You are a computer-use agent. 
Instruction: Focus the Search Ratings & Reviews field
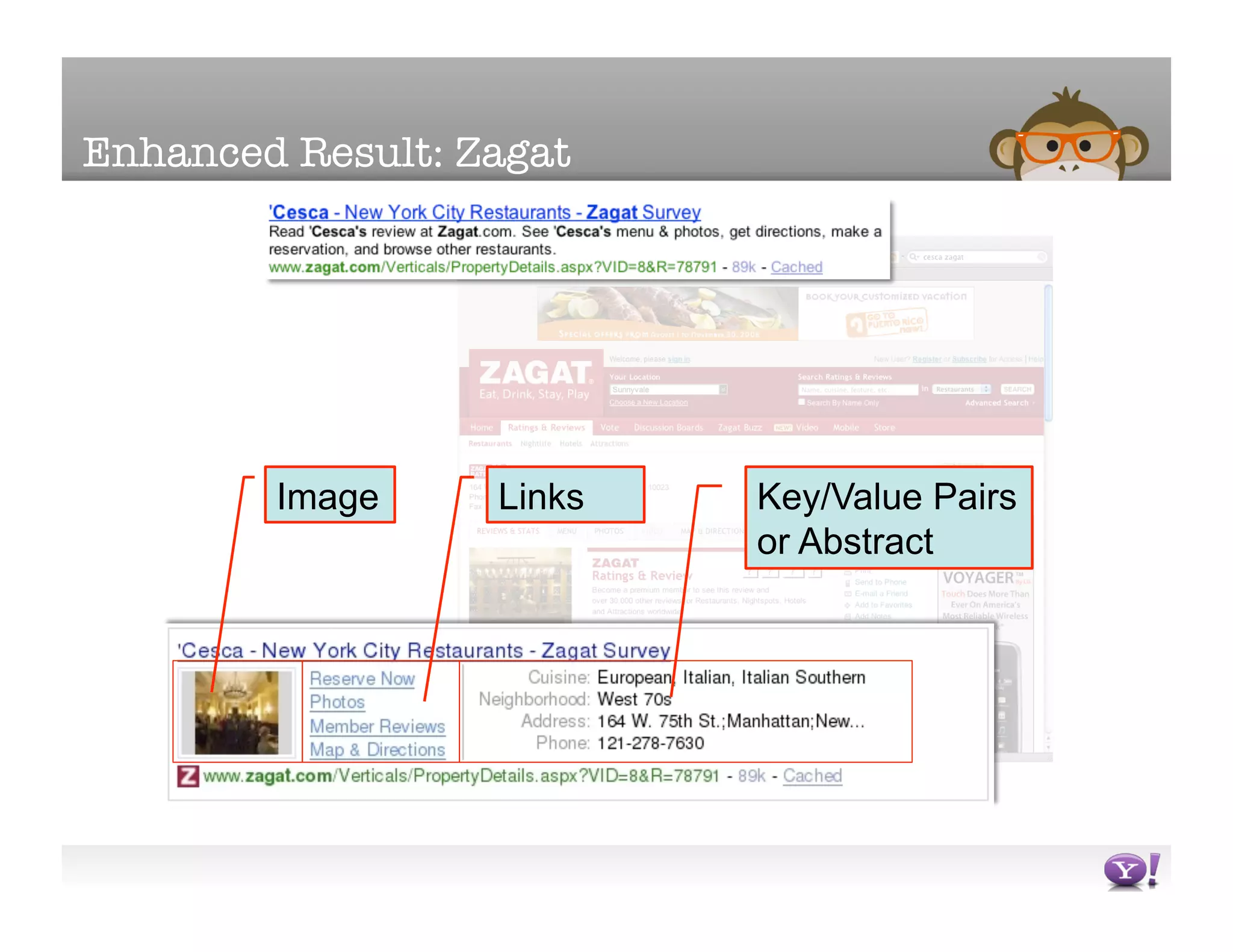[858, 390]
